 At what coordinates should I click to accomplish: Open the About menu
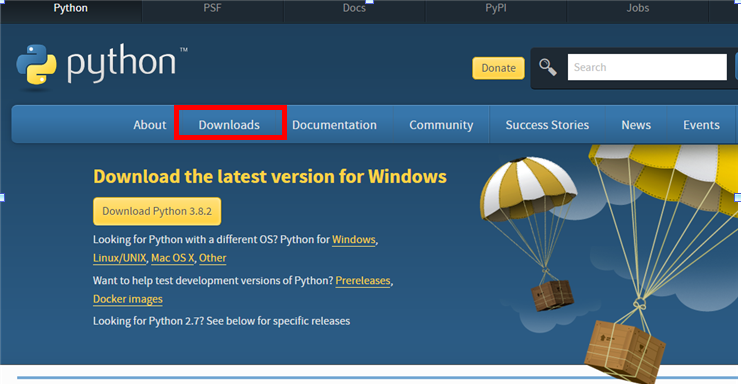click(x=149, y=125)
